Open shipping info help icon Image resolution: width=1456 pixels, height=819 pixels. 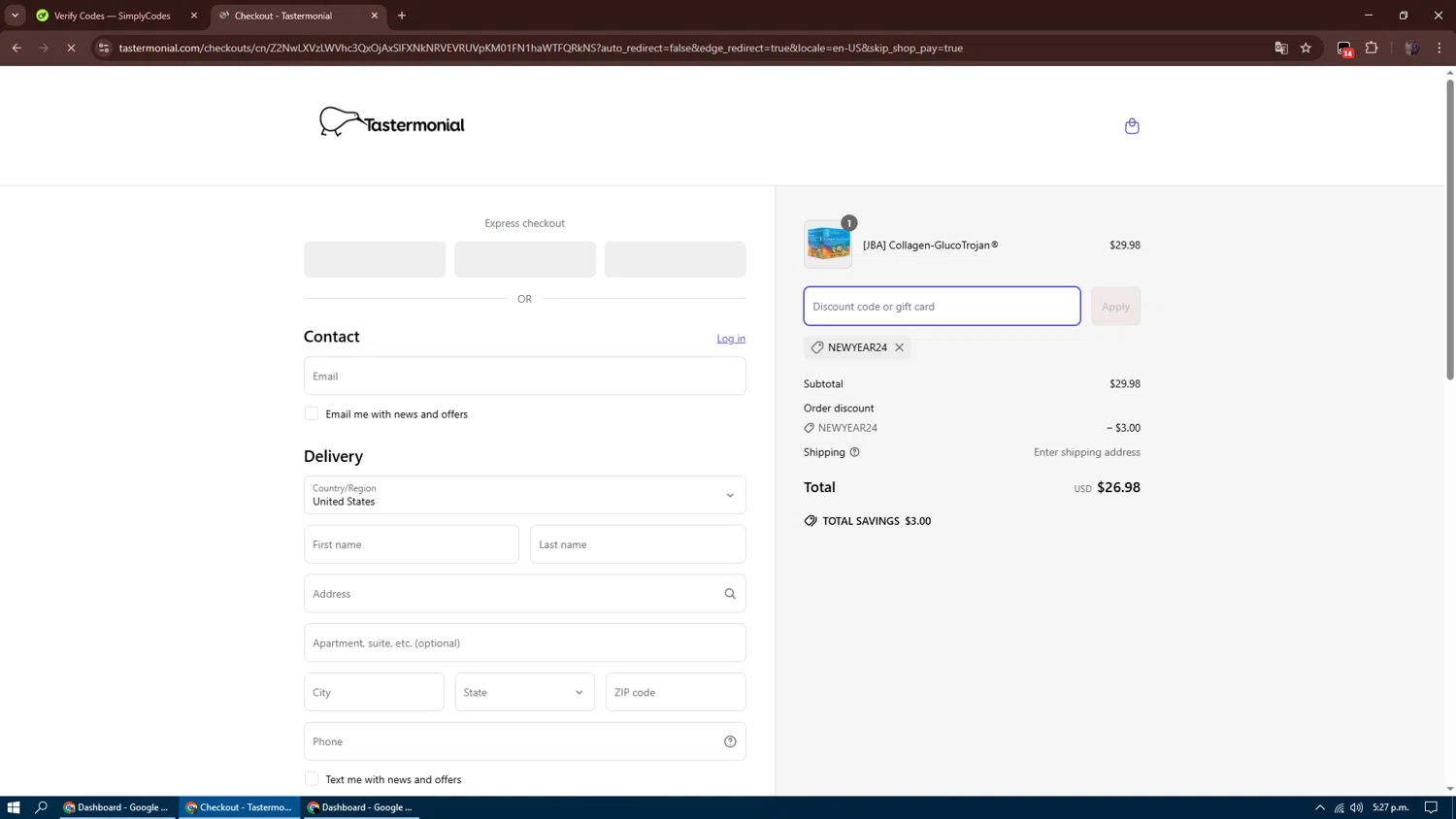coord(854,452)
